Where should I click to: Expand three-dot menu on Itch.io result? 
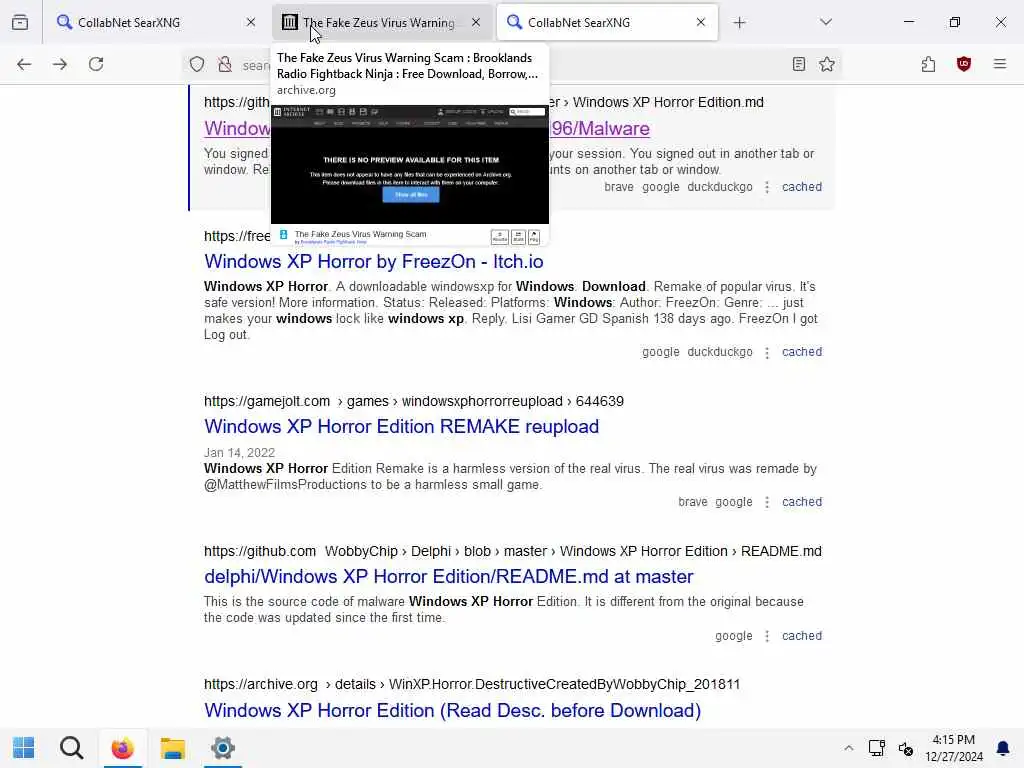coord(767,353)
